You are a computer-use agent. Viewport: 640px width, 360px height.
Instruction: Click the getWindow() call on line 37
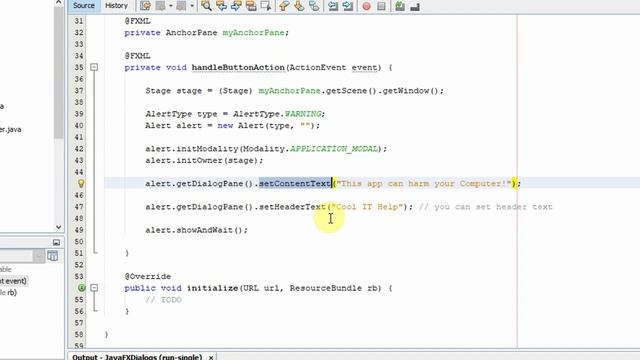410,91
